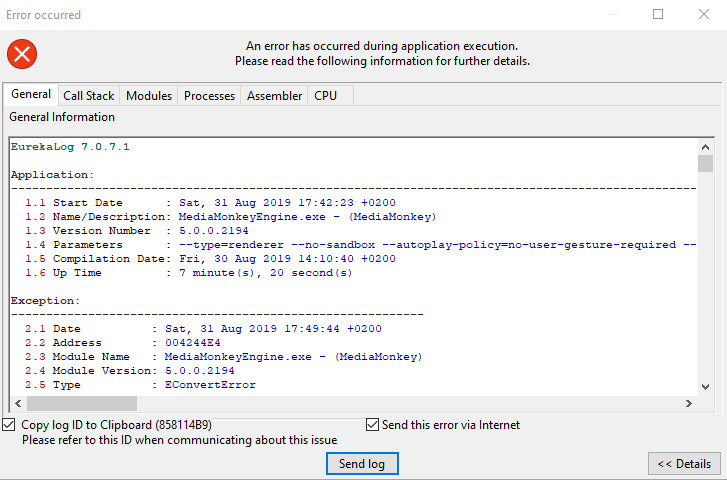
Task: Uncheck Send this error via Internet
Action: [x=373, y=425]
